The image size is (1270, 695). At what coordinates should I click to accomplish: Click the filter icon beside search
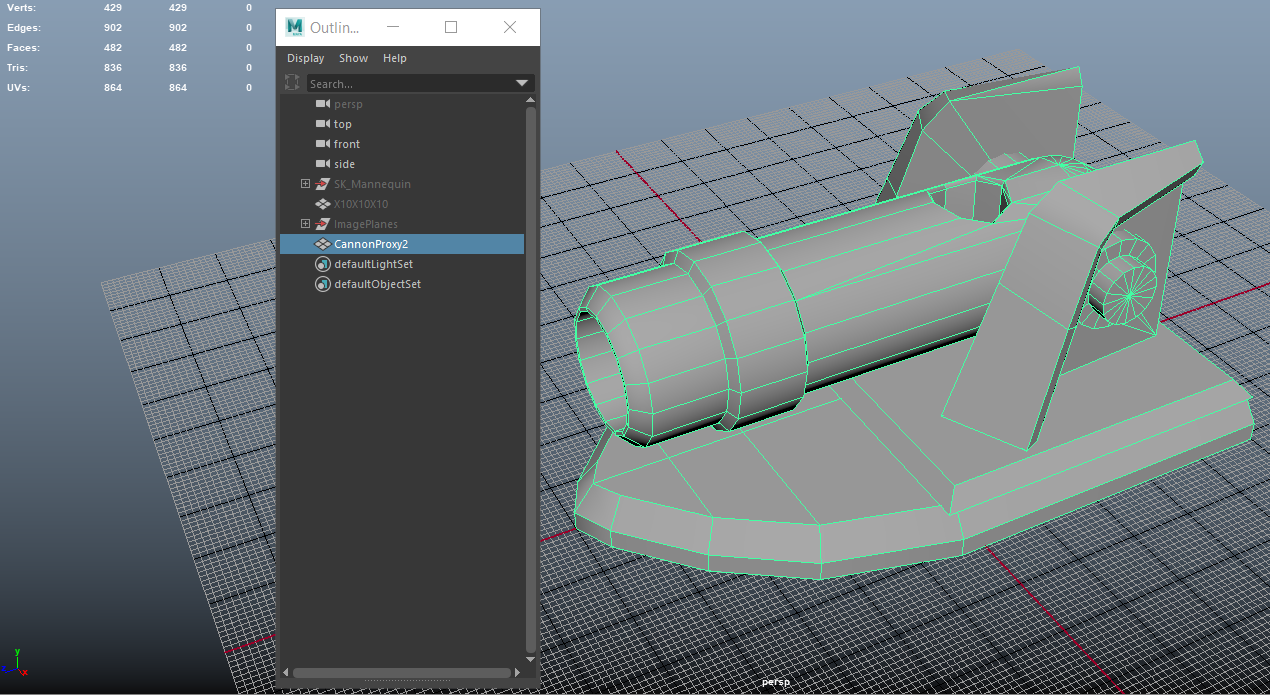[x=292, y=83]
